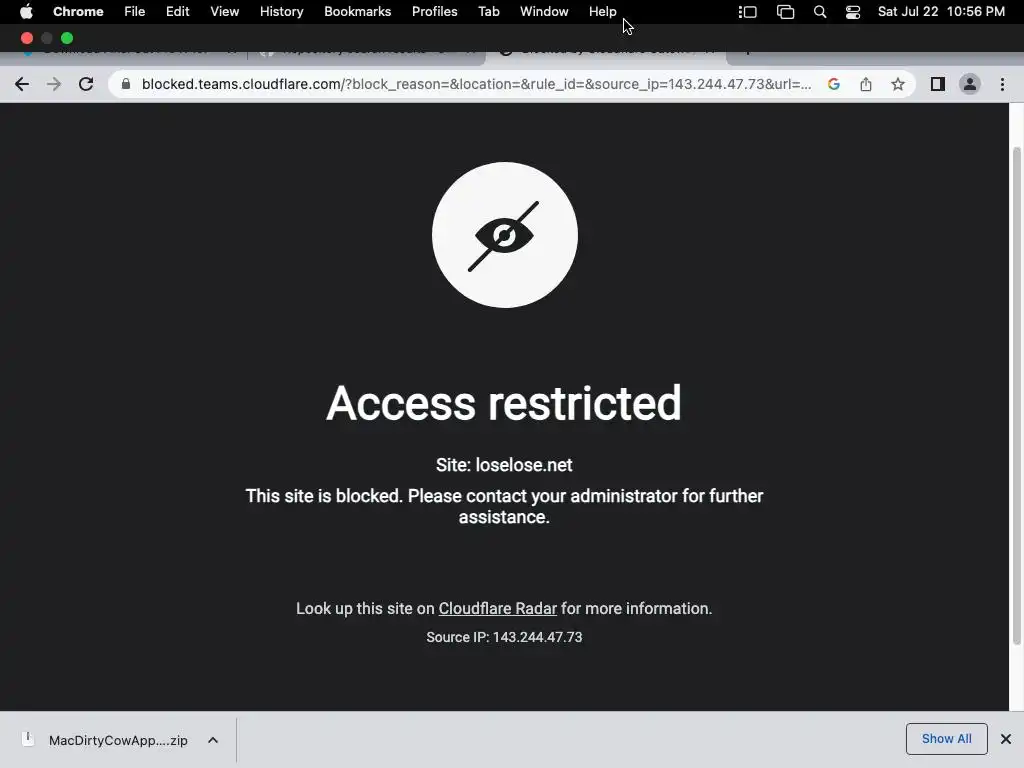Screen dimensions: 1024x768
Task: Toggle the Chrome side panel icon
Action: 938,84
